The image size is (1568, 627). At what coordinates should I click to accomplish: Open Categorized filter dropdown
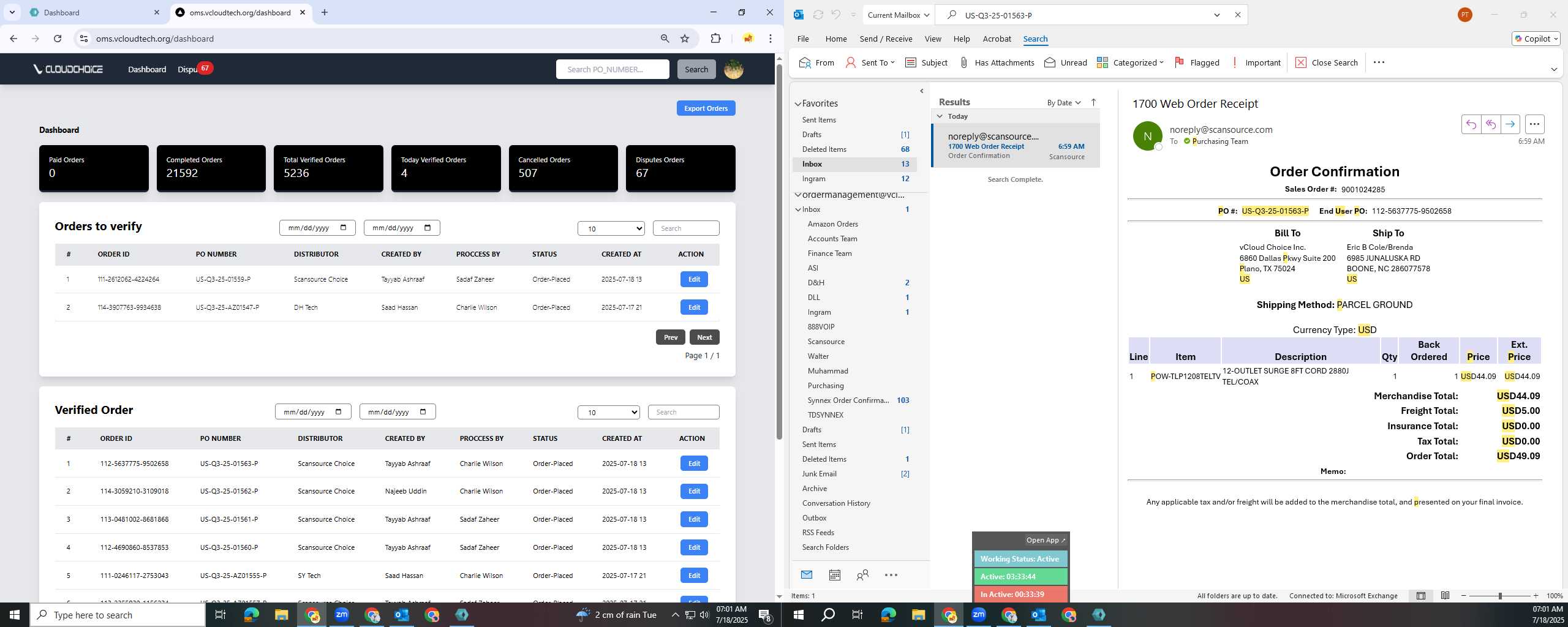1130,62
